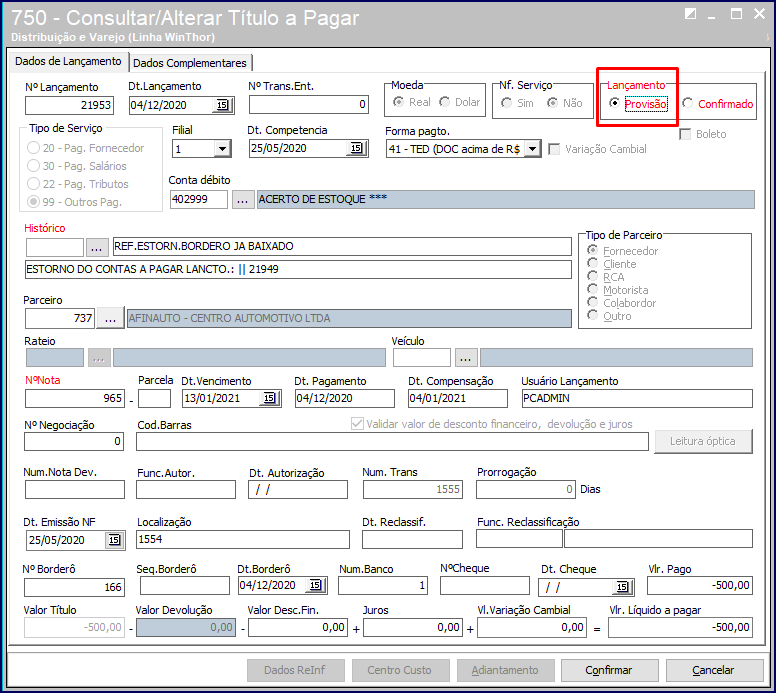Select 30 - Pag. Salários radio

pyautogui.click(x=33, y=165)
